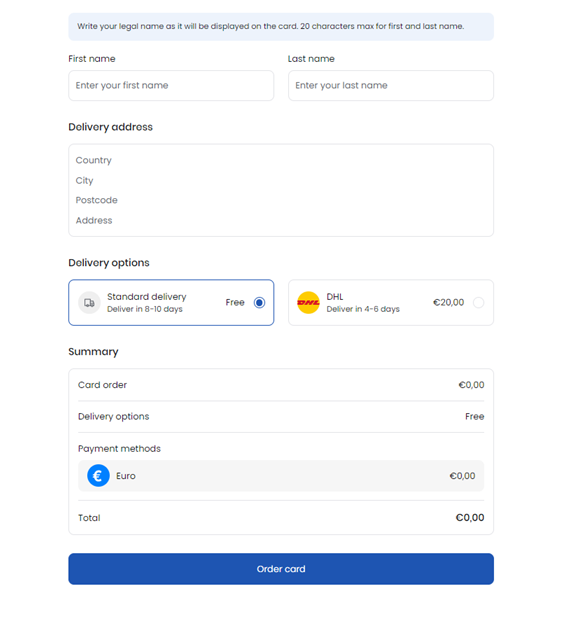569x637 pixels.
Task: Click the Country field in delivery address
Action: coord(281,160)
